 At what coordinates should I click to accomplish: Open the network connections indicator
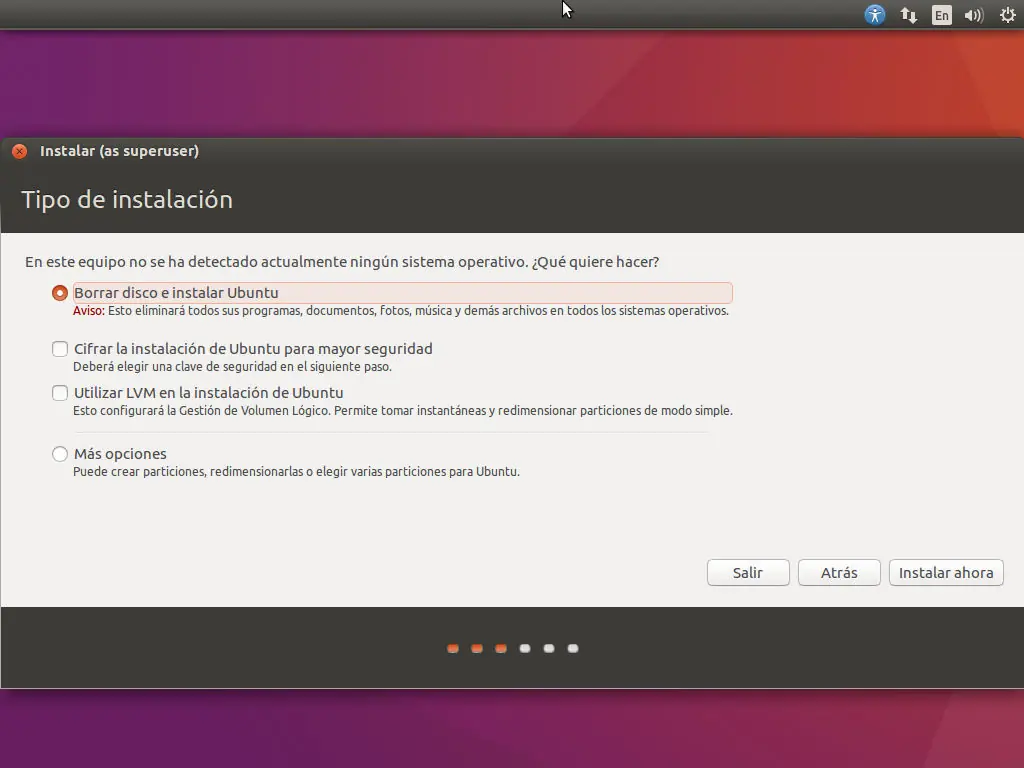pyautogui.click(x=908, y=15)
